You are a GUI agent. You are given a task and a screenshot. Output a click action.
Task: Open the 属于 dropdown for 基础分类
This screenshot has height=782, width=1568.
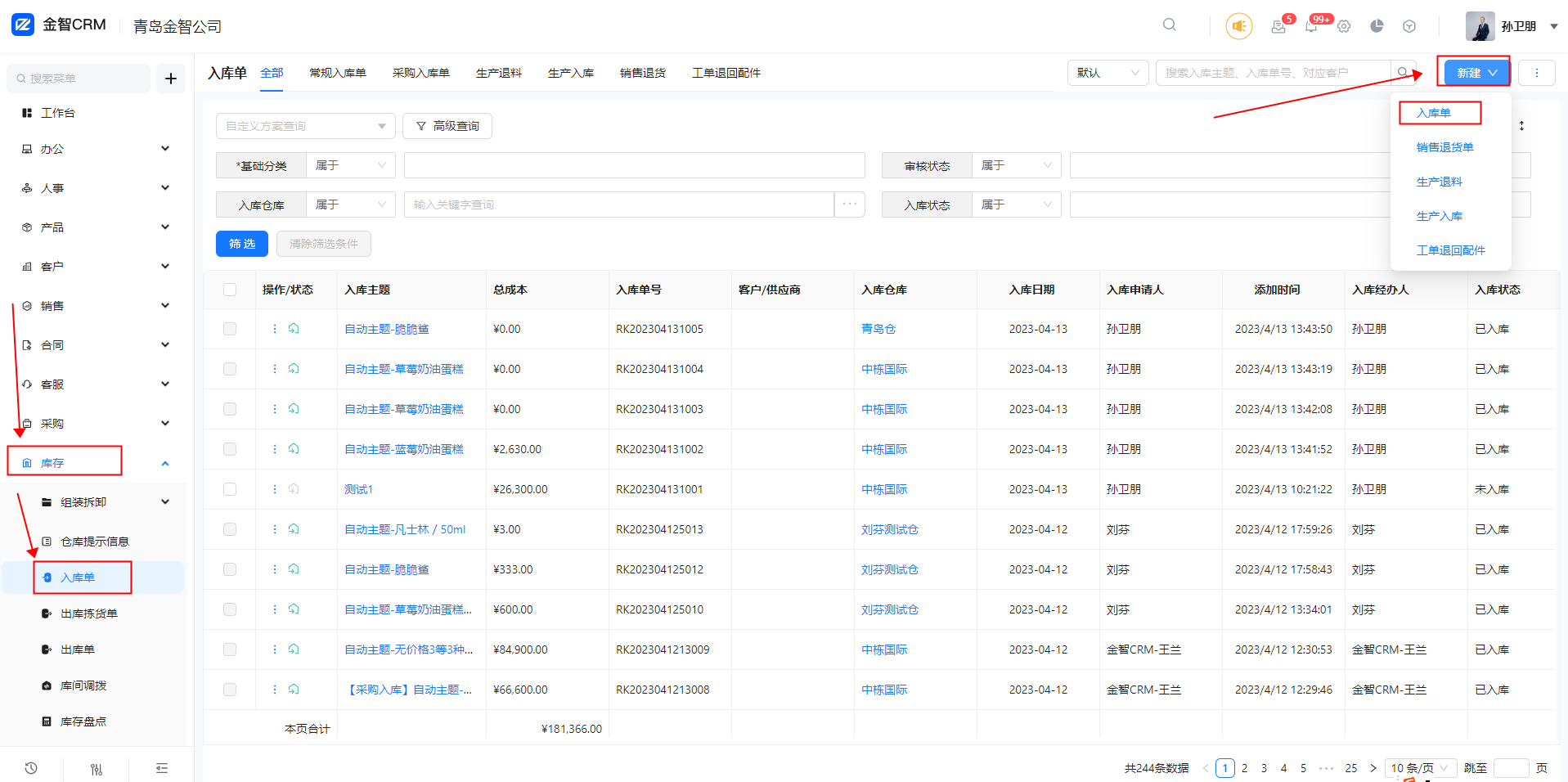point(351,165)
